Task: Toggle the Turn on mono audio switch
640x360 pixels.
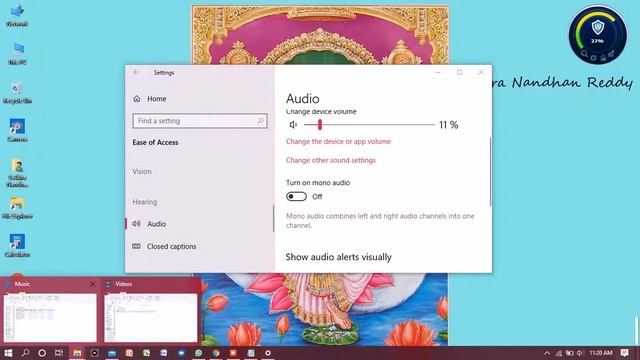Action: click(296, 197)
